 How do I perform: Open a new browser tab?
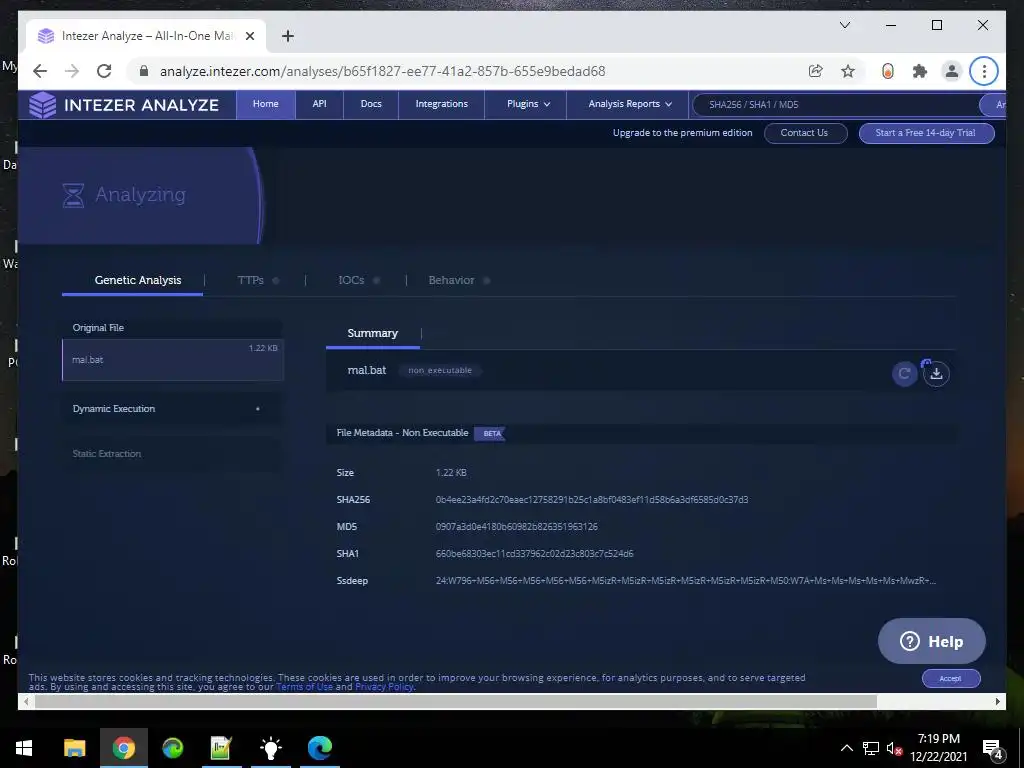pos(287,36)
